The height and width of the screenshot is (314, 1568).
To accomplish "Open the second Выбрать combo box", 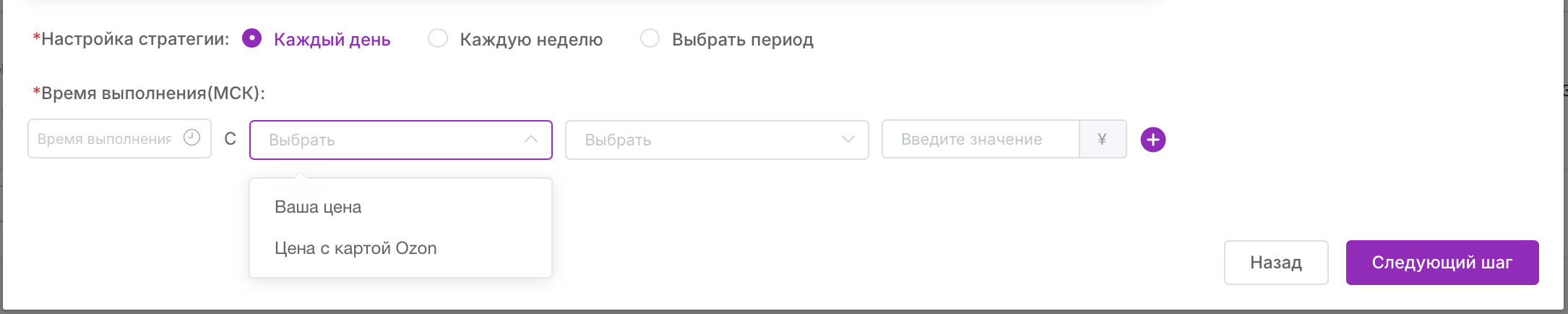I will [x=717, y=140].
